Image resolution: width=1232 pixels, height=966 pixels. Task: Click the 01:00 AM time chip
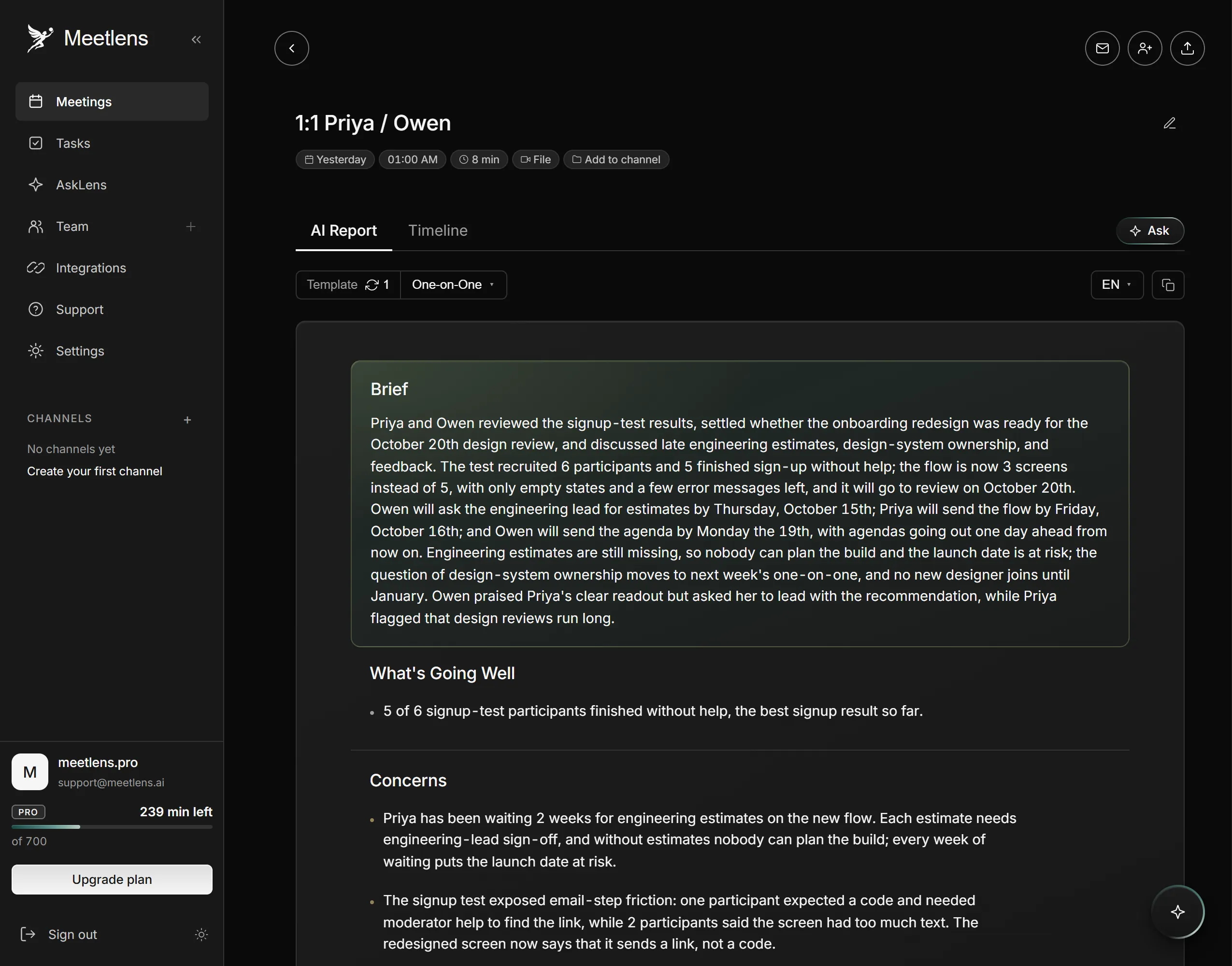pyautogui.click(x=413, y=159)
